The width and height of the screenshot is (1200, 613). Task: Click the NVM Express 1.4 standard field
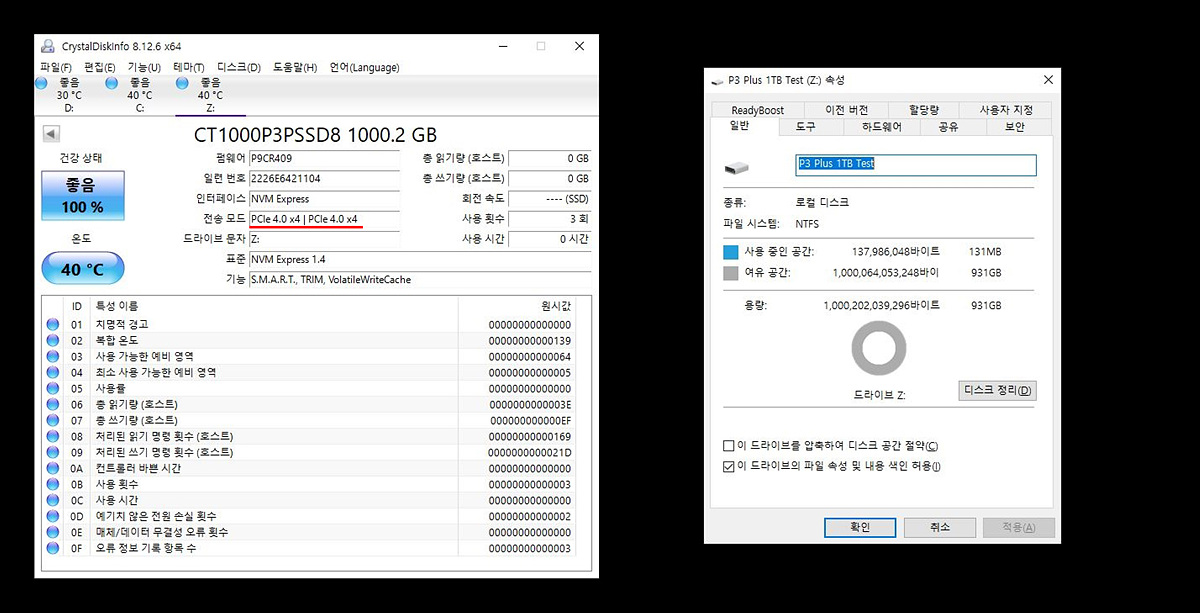click(x=420, y=259)
